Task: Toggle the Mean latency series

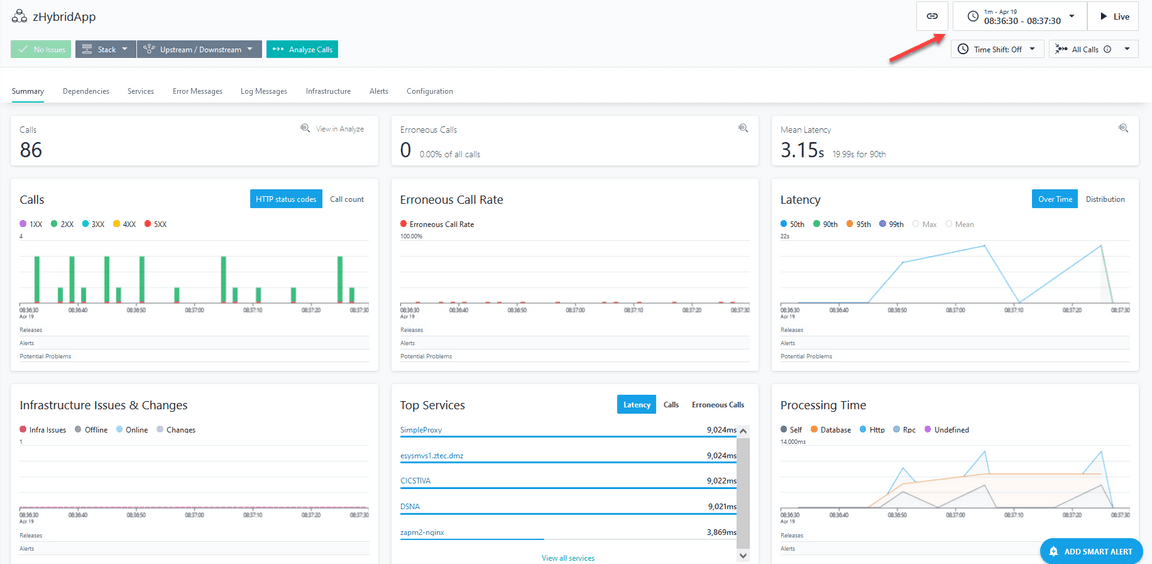Action: (950, 224)
